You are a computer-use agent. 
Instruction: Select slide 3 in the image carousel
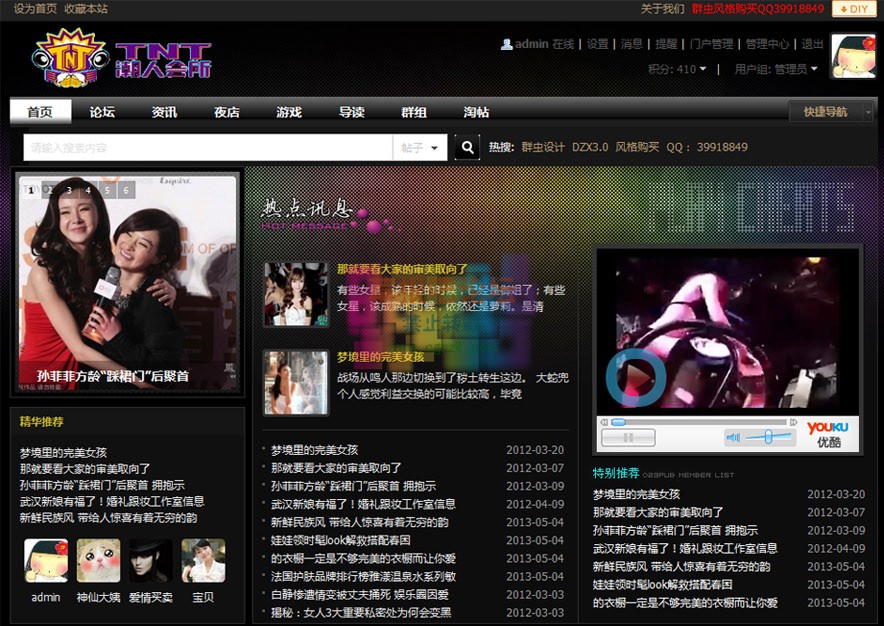(69, 189)
